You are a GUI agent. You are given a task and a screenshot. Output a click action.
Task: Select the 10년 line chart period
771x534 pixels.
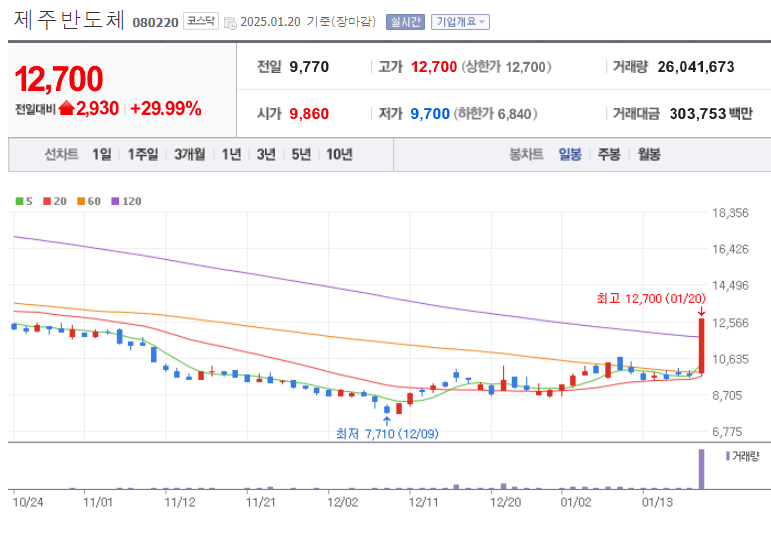click(339, 154)
